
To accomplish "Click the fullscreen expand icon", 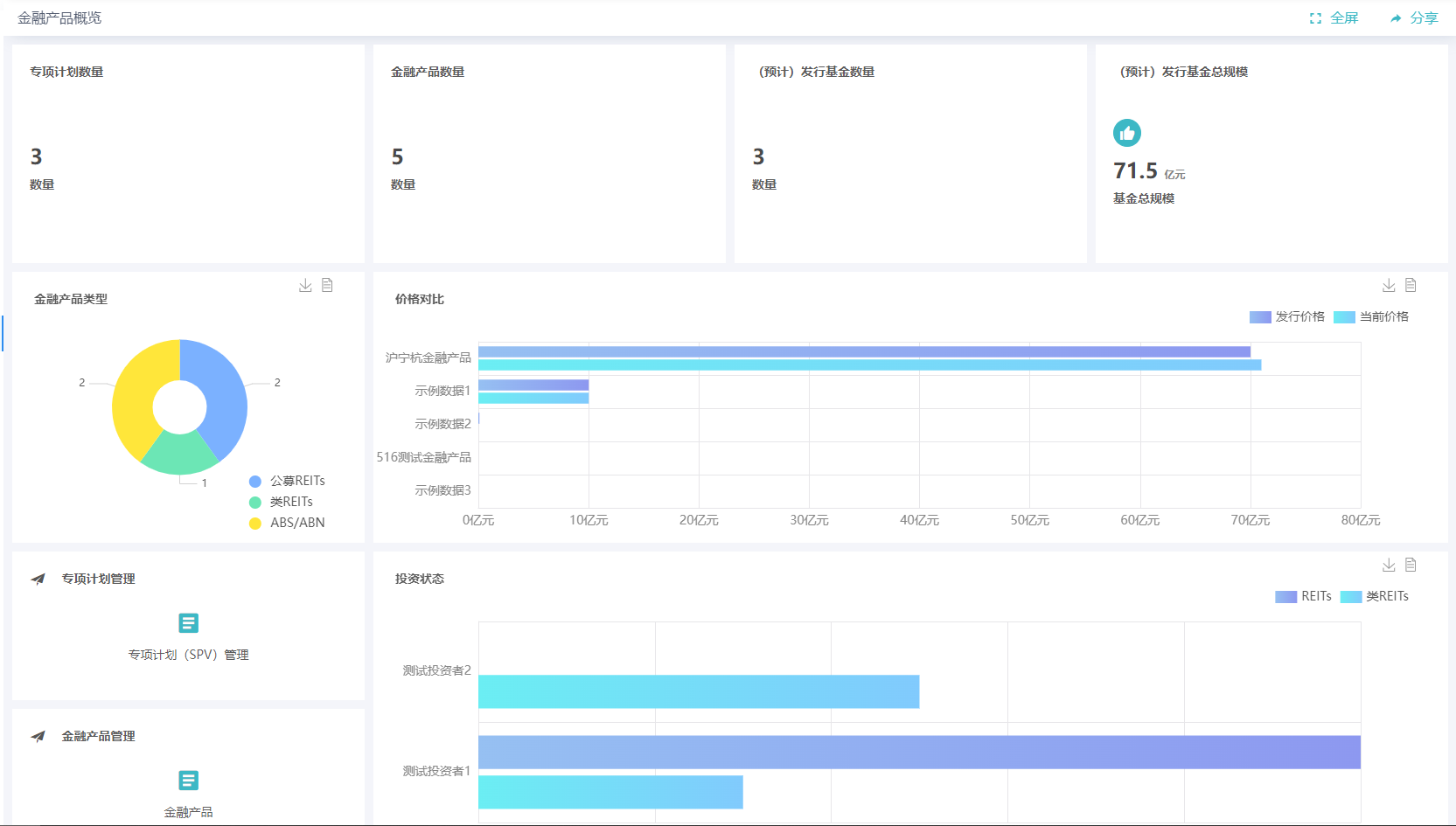I will pos(1315,18).
